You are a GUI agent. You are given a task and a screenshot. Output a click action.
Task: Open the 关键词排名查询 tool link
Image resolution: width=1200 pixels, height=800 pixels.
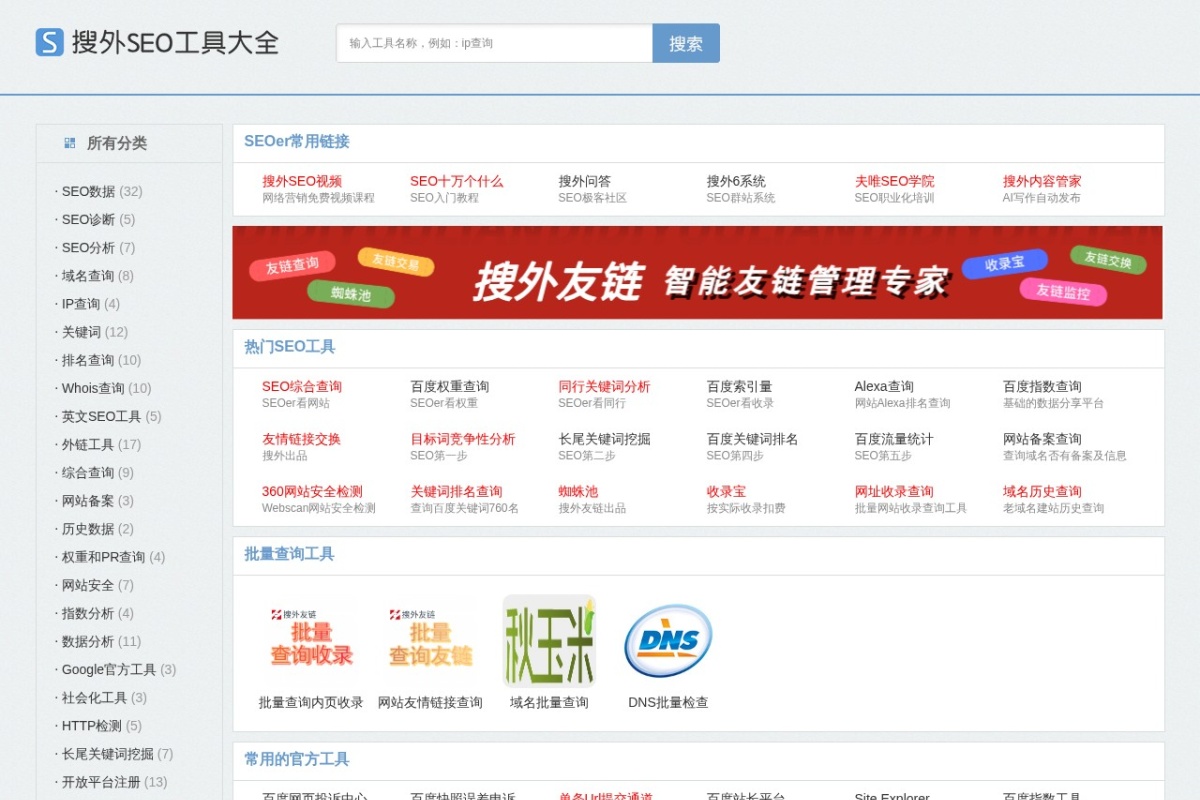click(x=456, y=491)
